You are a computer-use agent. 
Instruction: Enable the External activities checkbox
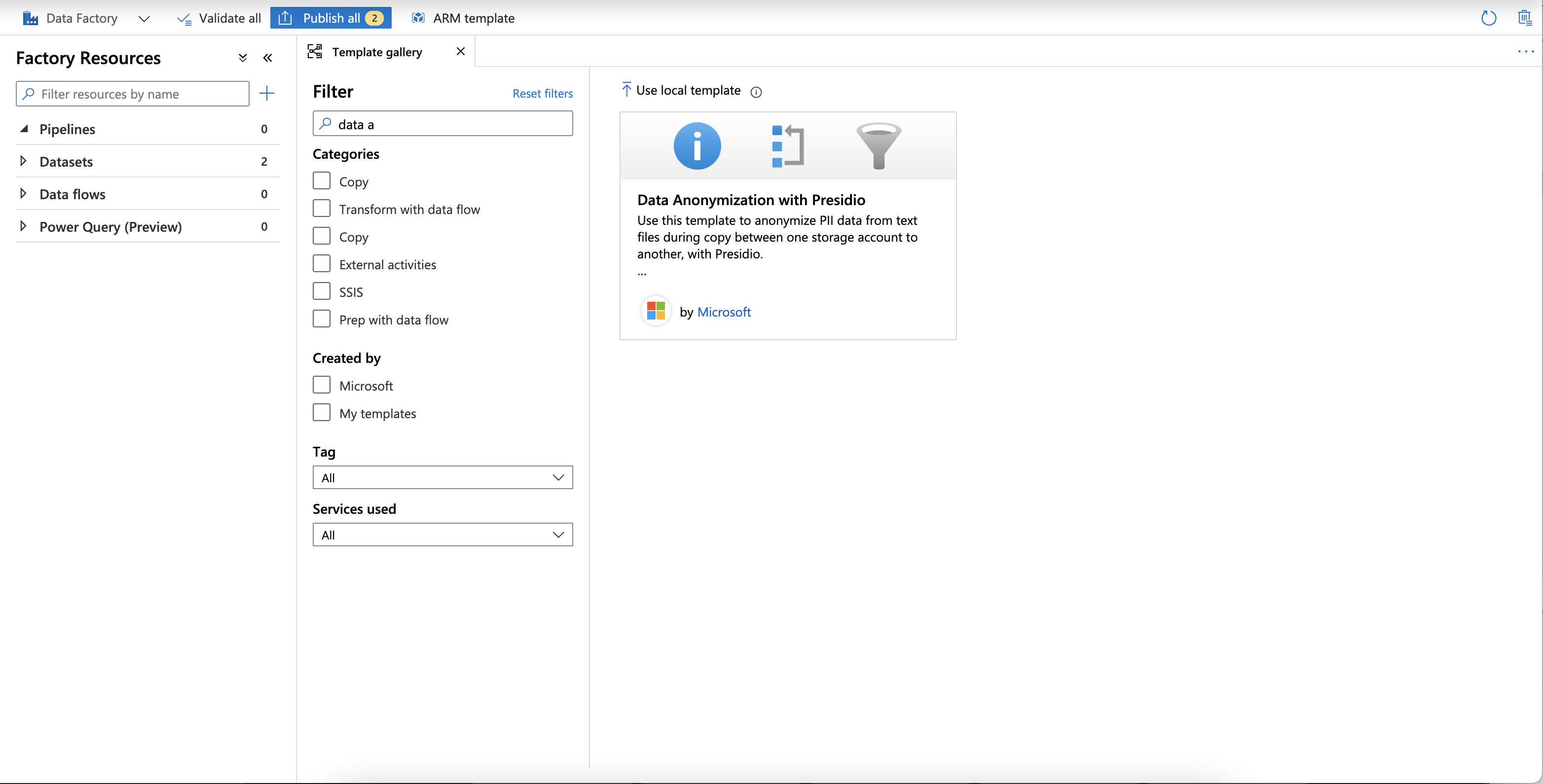pyautogui.click(x=322, y=263)
